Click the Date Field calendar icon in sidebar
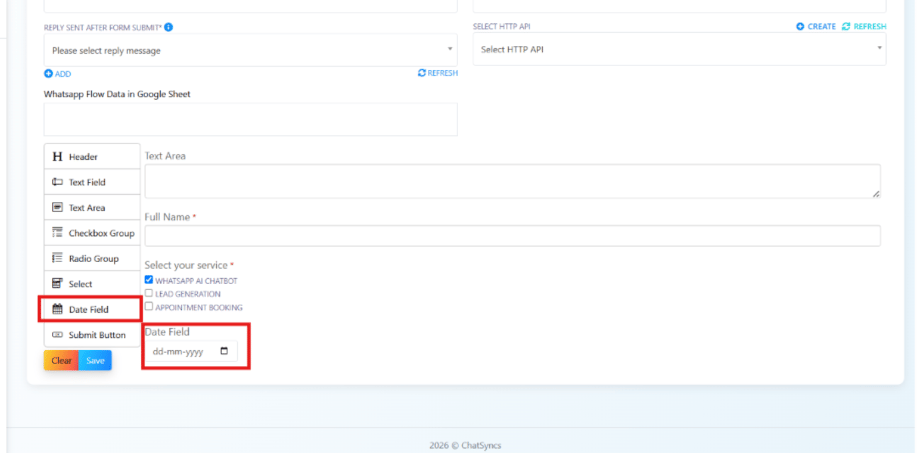917x453 pixels. point(57,309)
